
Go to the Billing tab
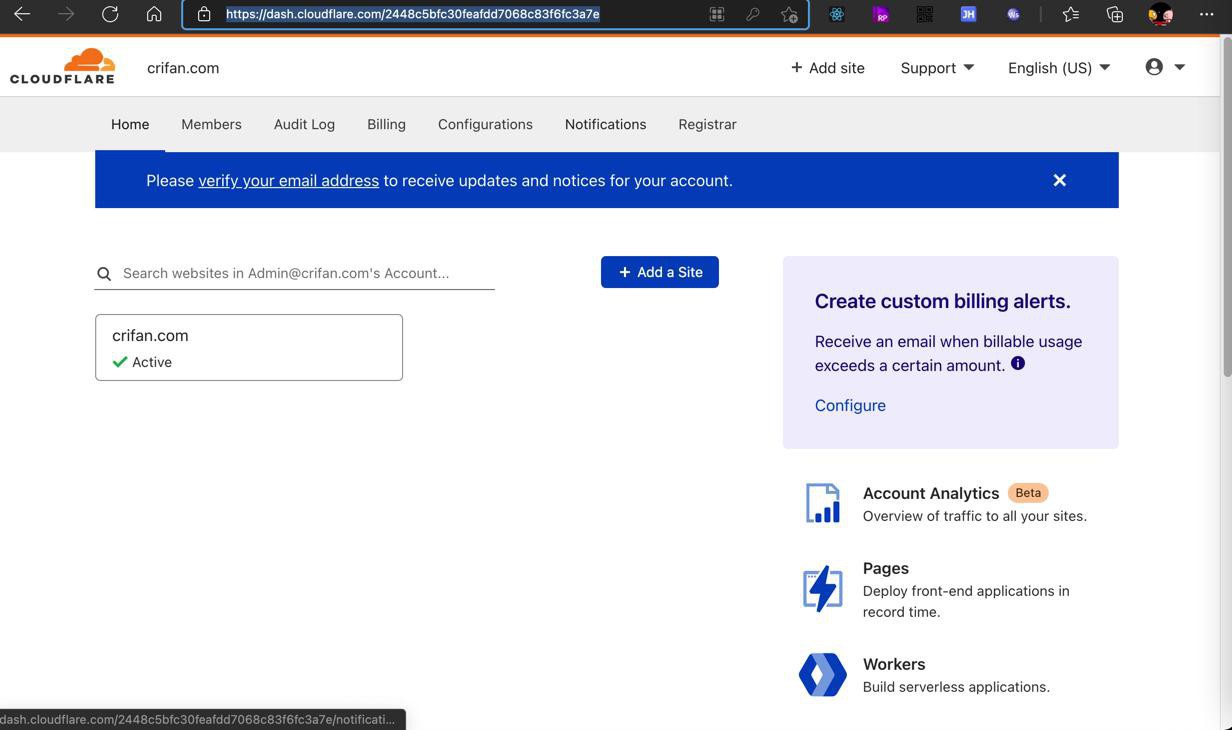(386, 124)
